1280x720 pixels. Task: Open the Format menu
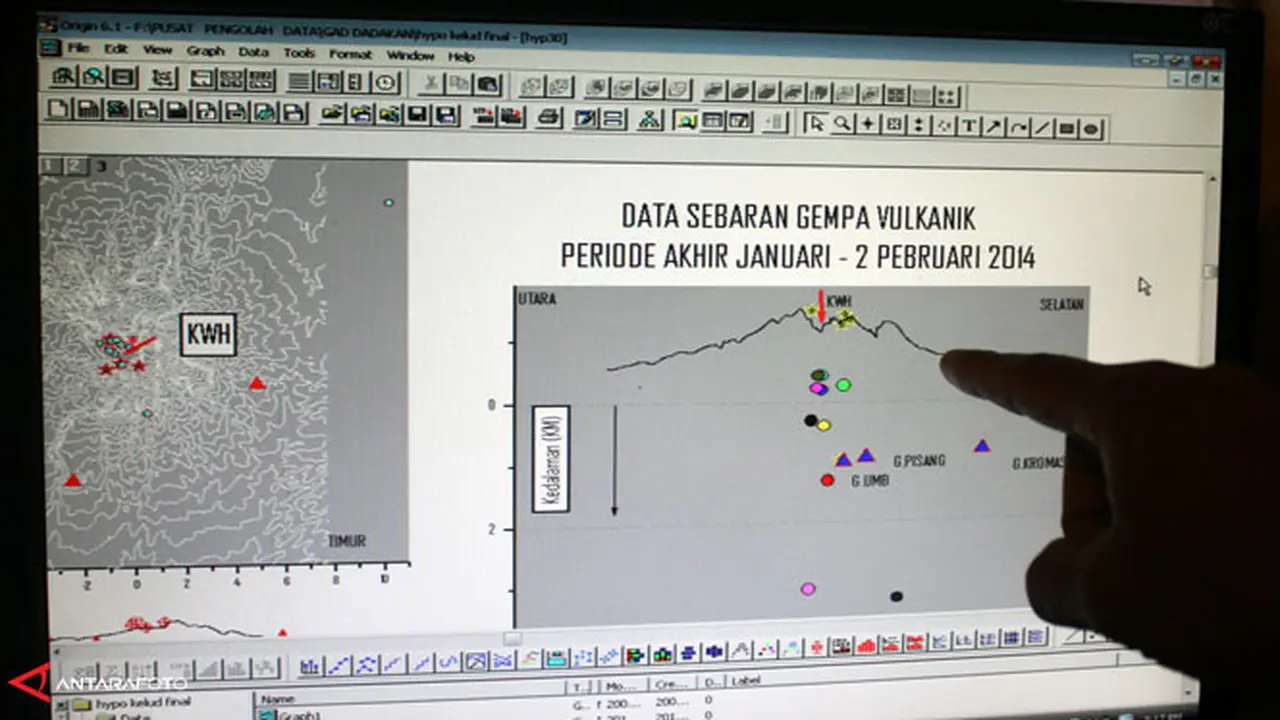pos(350,53)
